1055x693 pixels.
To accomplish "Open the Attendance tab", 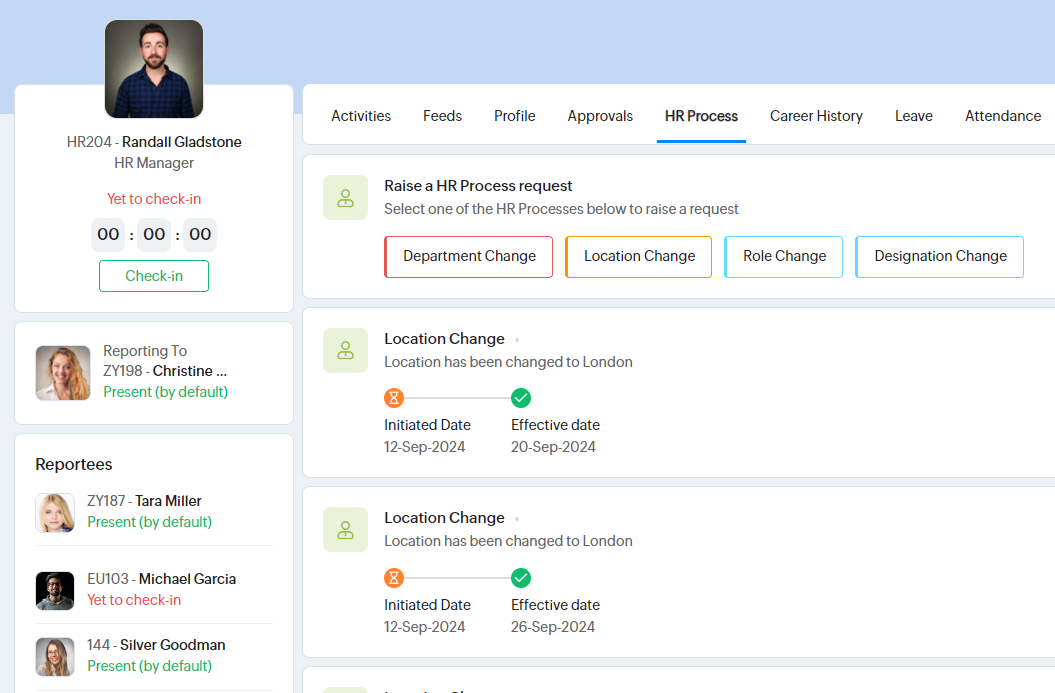I will tap(1003, 116).
